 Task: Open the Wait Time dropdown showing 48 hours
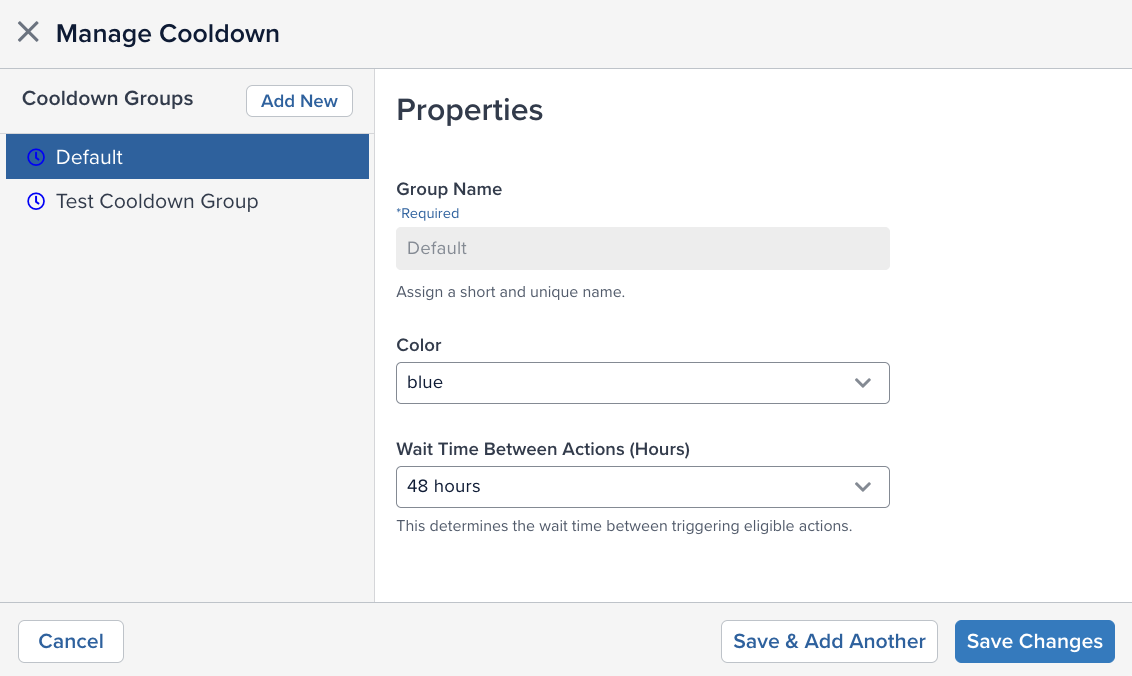point(642,487)
